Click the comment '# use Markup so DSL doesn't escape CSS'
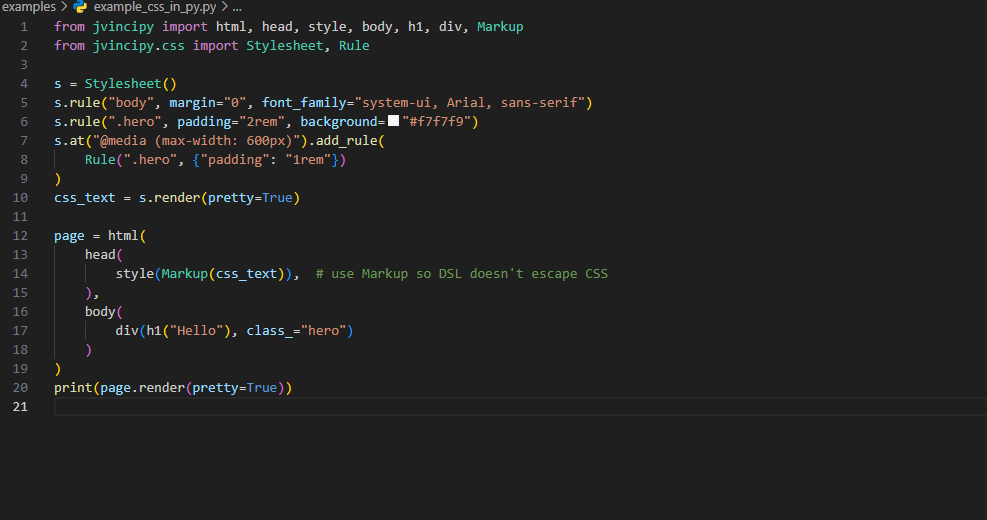Image resolution: width=987 pixels, height=520 pixels. [462, 274]
